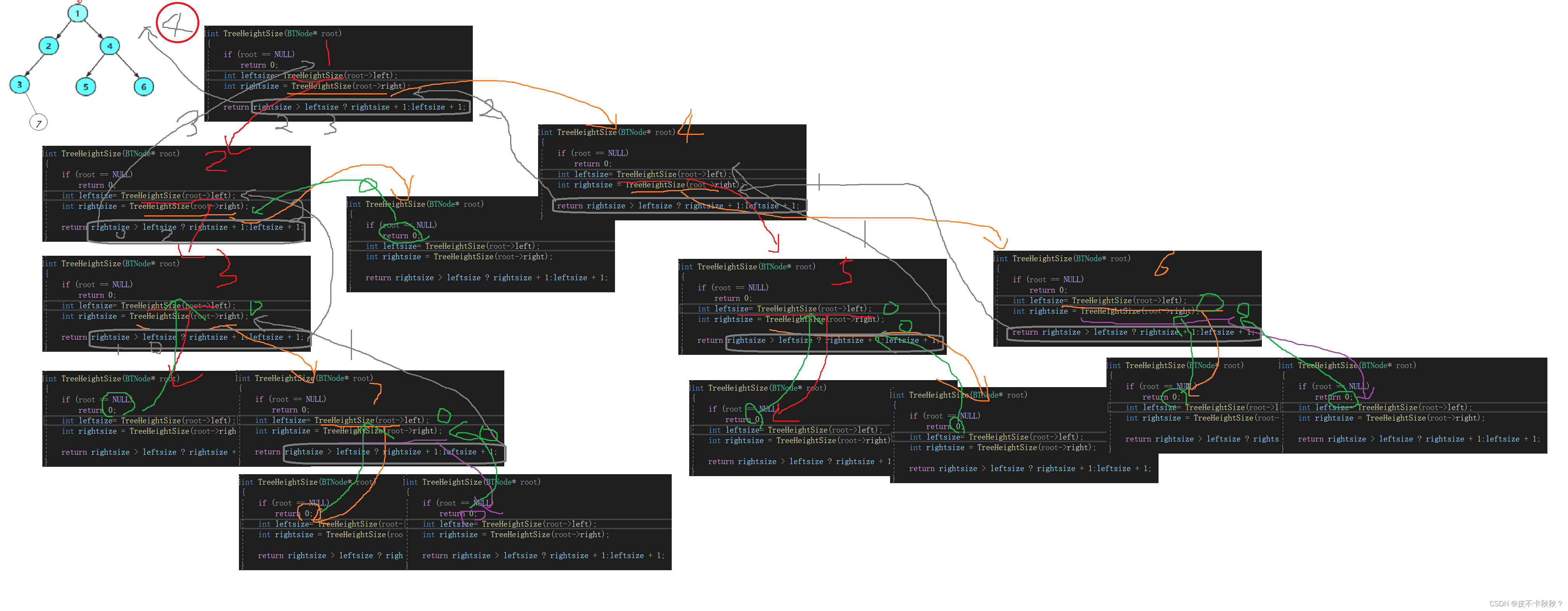Click truncated line "int rightsize = TreeHeightSize(roo"

330,535
